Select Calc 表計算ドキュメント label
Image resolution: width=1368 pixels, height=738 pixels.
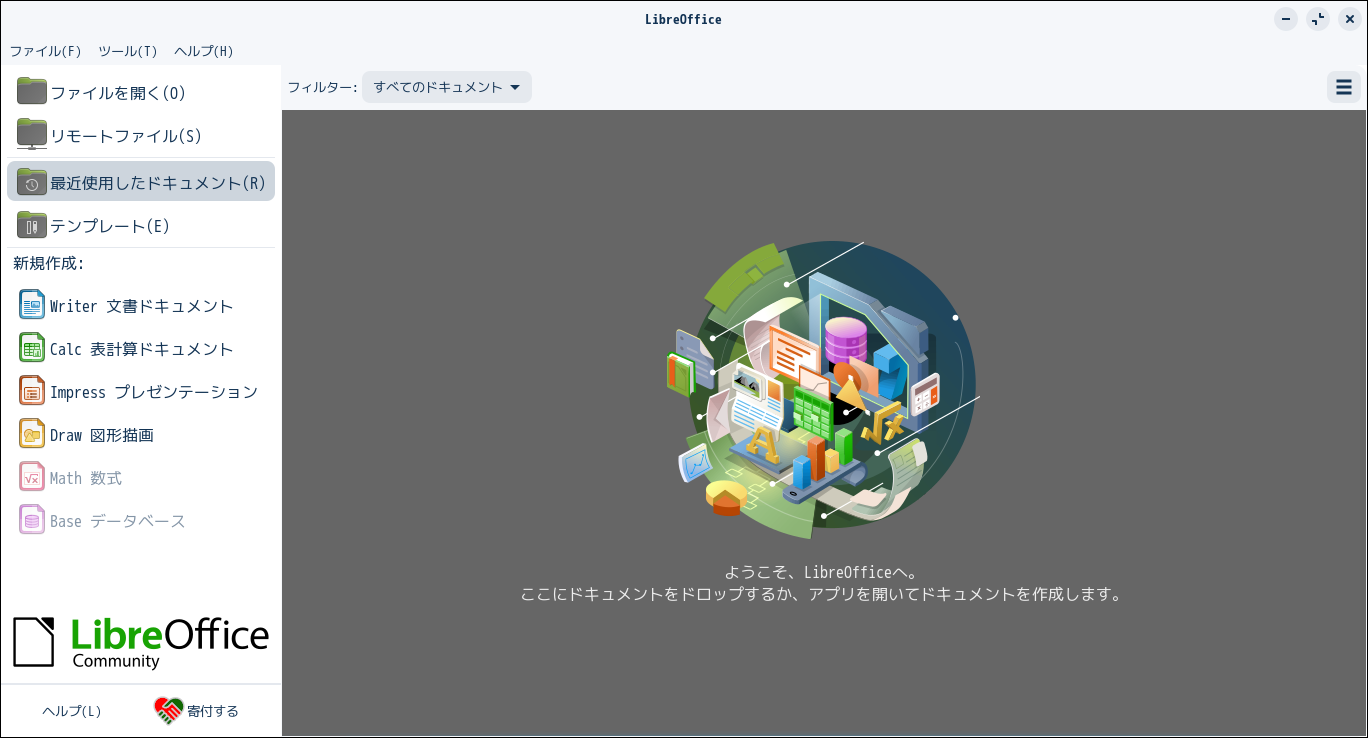[142, 349]
